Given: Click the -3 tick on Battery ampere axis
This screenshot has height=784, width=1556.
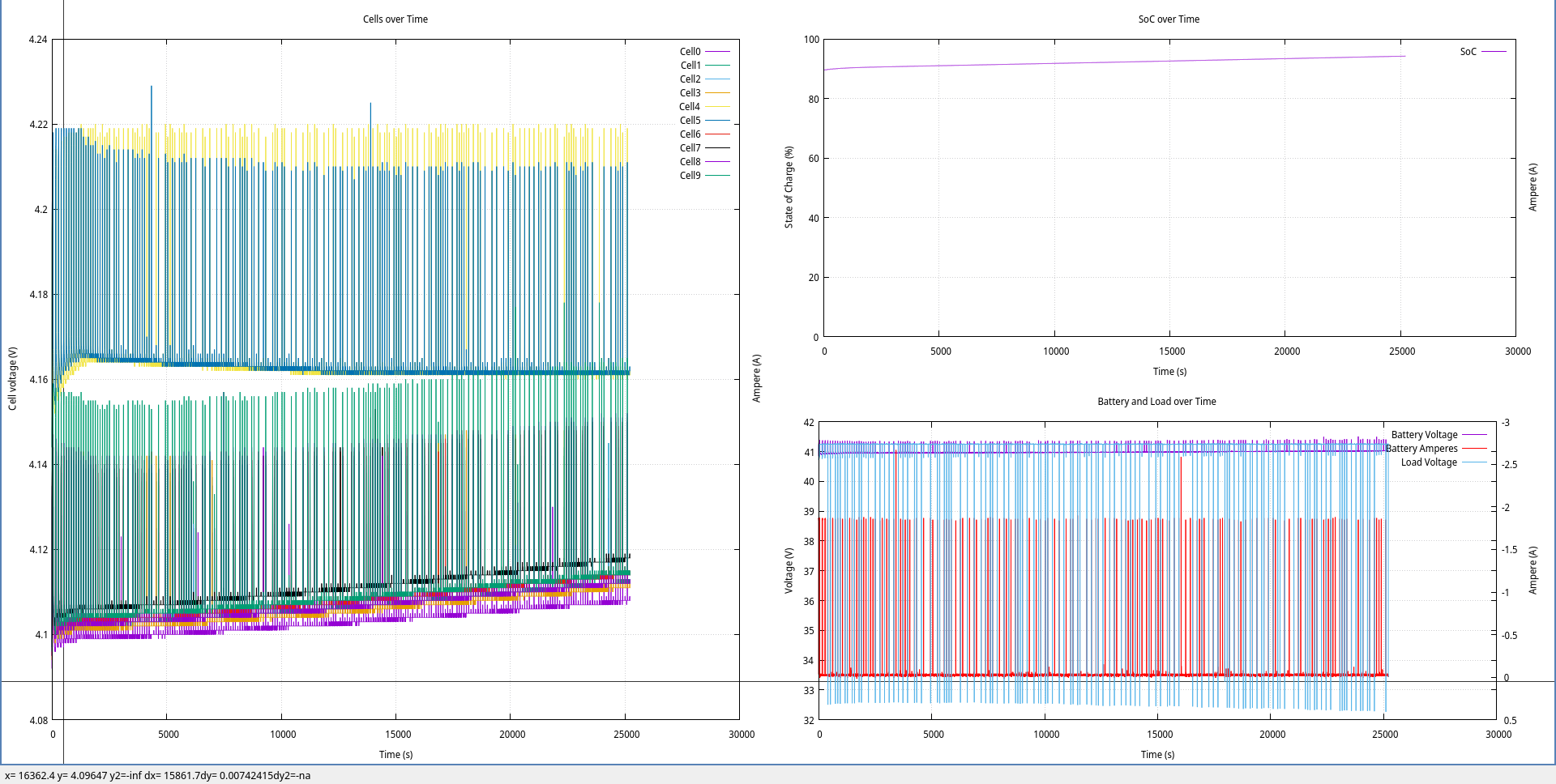Looking at the screenshot, I should coord(1506,423).
